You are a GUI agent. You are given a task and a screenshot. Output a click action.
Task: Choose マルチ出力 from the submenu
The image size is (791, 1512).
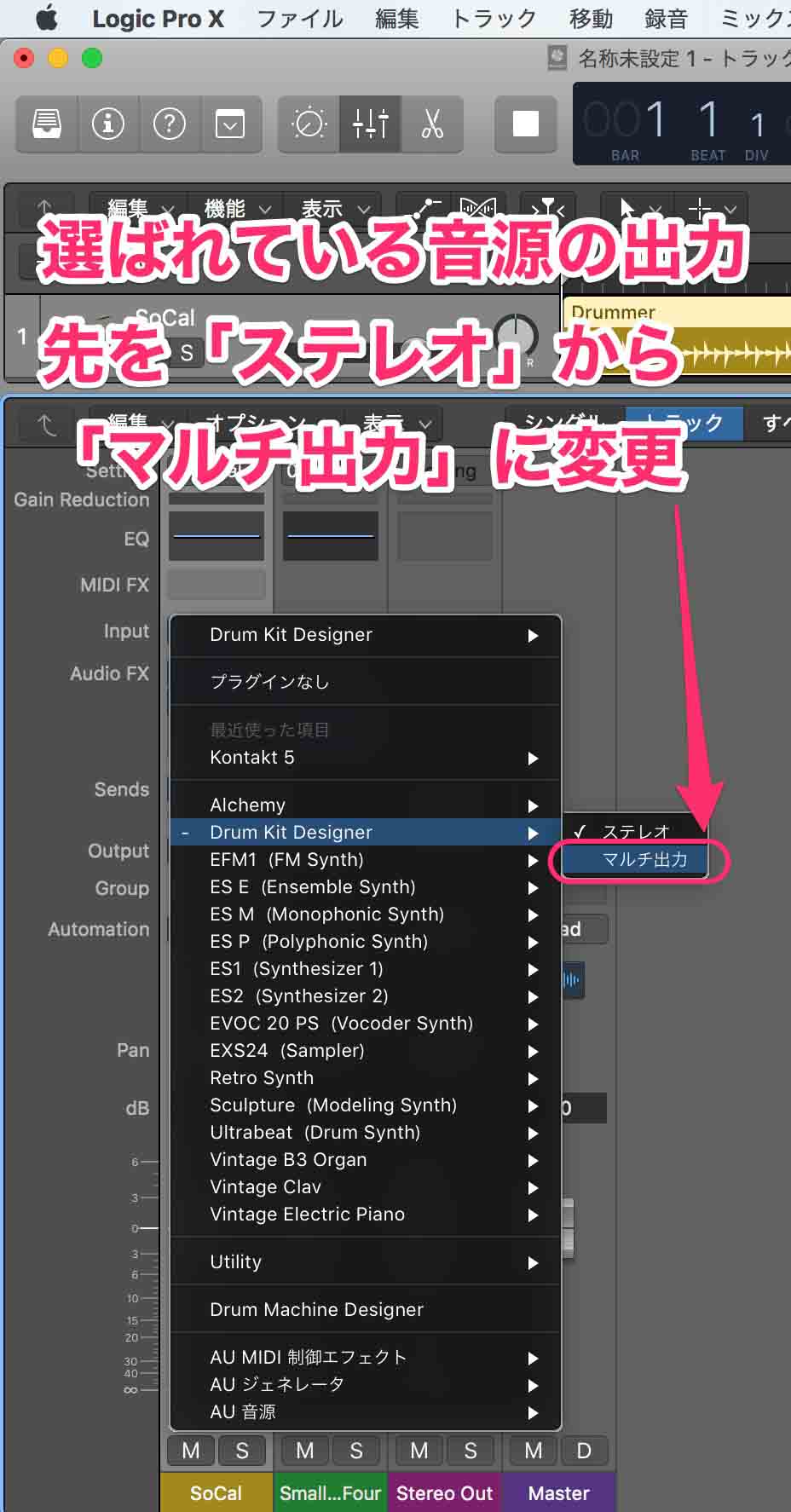point(636,859)
